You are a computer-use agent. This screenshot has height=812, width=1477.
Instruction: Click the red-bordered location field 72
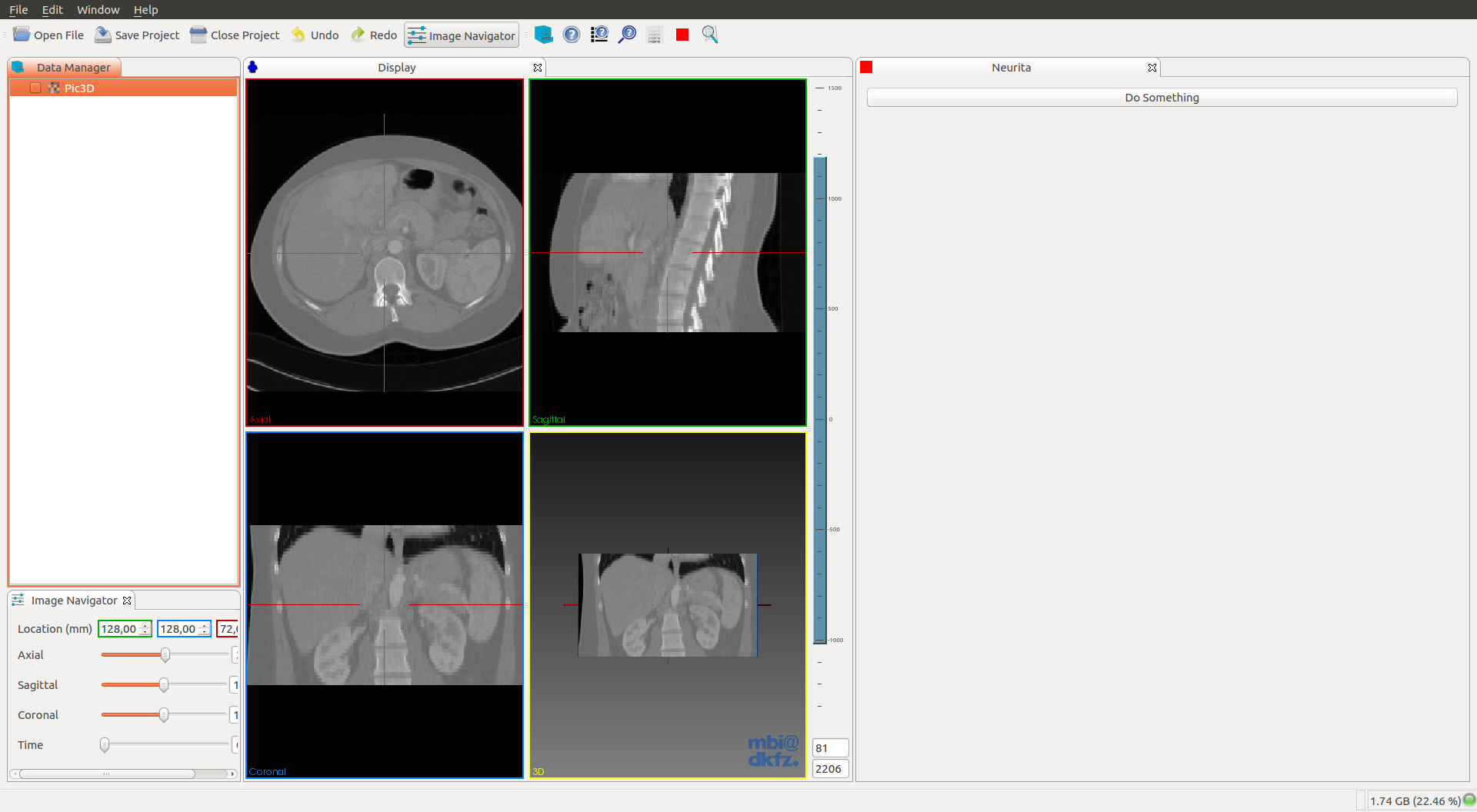point(228,629)
